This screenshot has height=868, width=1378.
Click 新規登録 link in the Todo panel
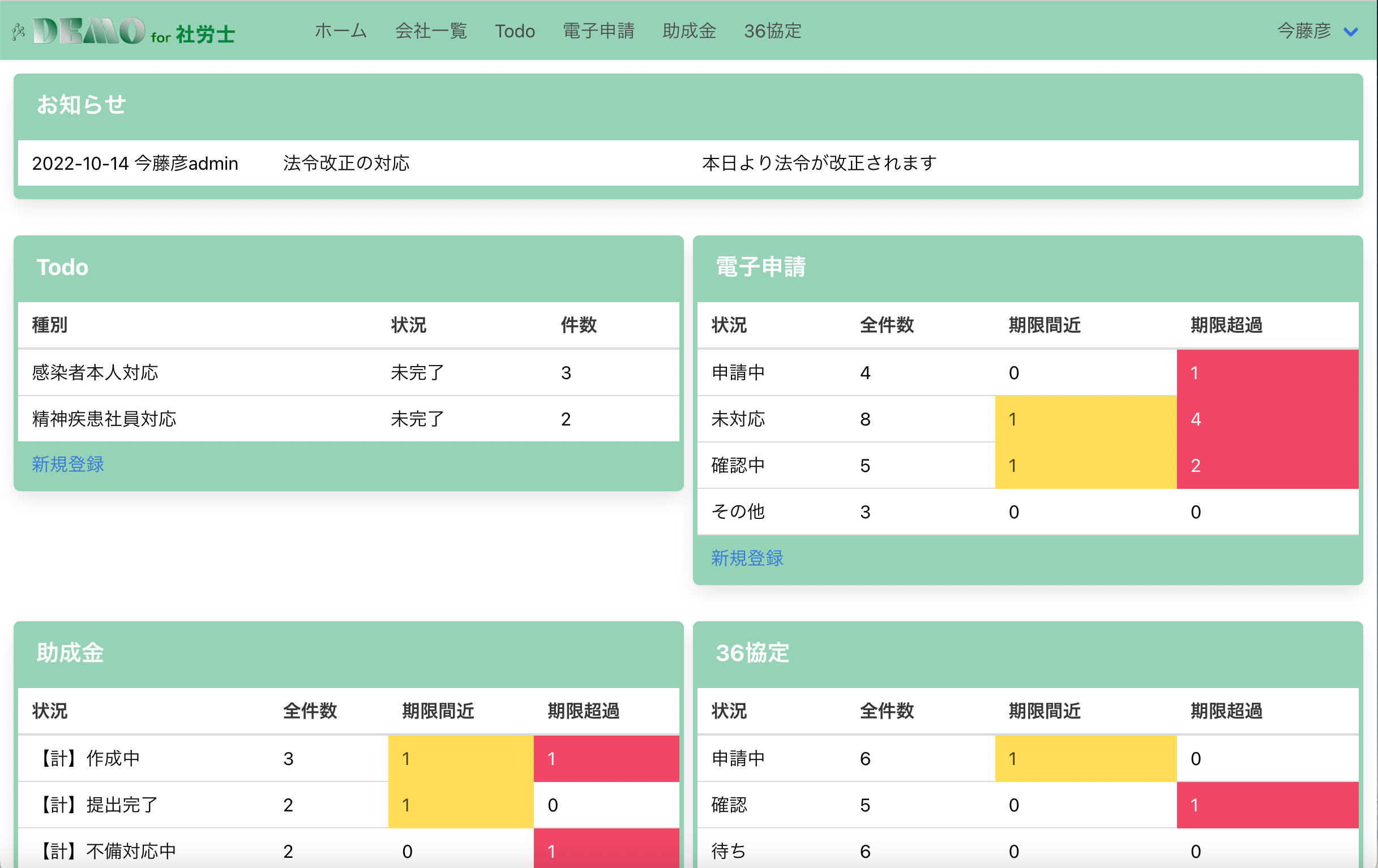[67, 465]
